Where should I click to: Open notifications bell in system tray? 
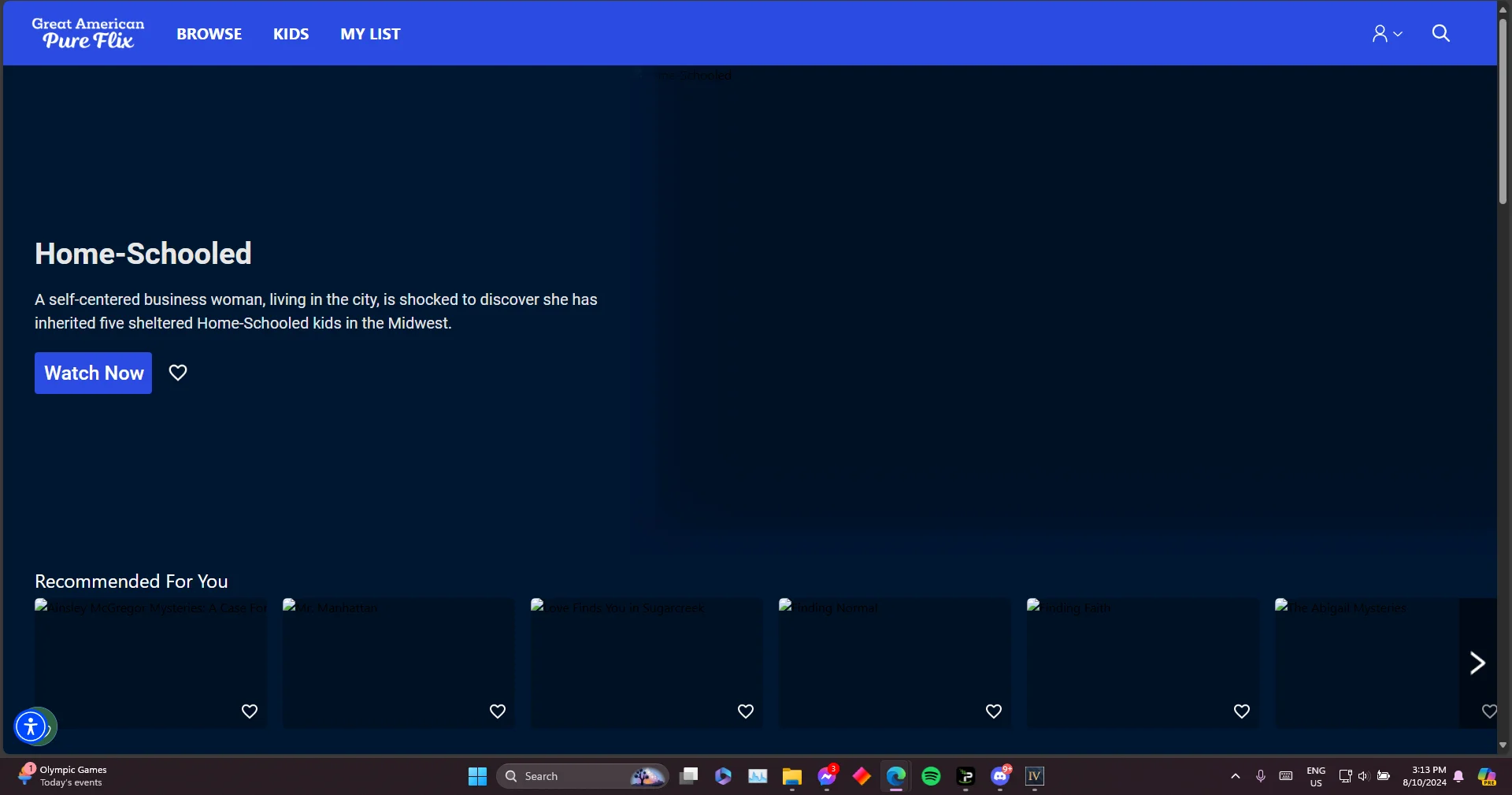pos(1458,776)
